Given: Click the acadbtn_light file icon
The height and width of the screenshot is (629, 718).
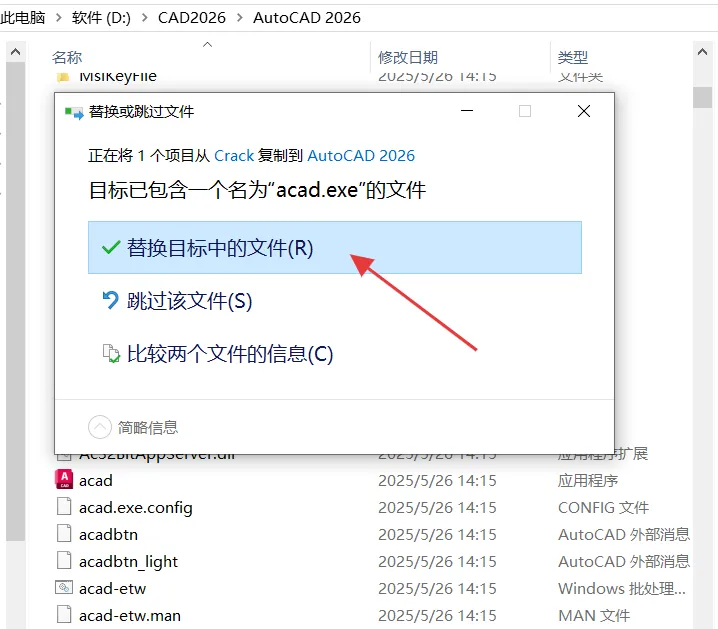Looking at the screenshot, I should pos(64,561).
